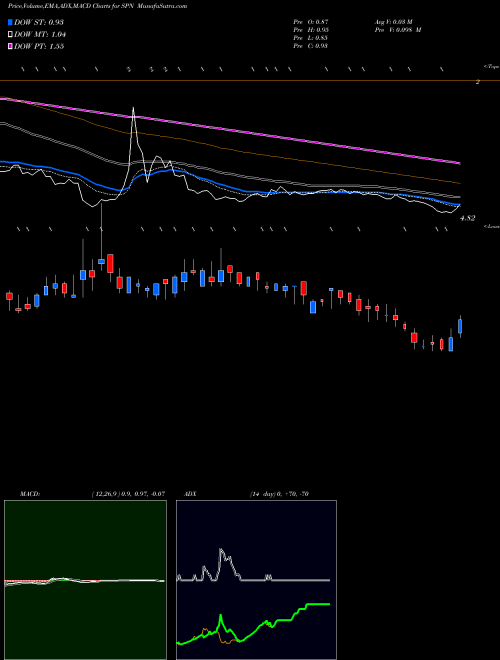Click the Pre H: 0.95 value
The width and height of the screenshot is (500, 660).
pos(311,30)
